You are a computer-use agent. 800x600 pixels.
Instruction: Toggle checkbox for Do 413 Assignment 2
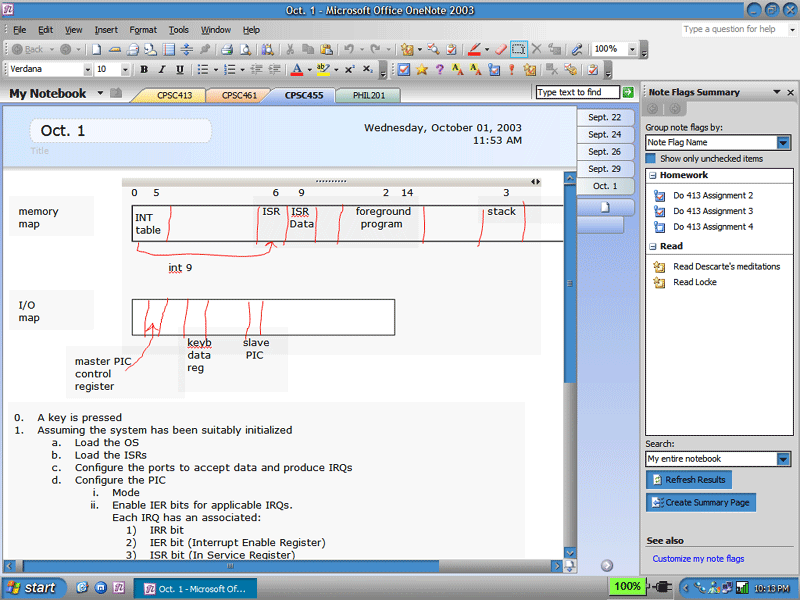click(659, 195)
